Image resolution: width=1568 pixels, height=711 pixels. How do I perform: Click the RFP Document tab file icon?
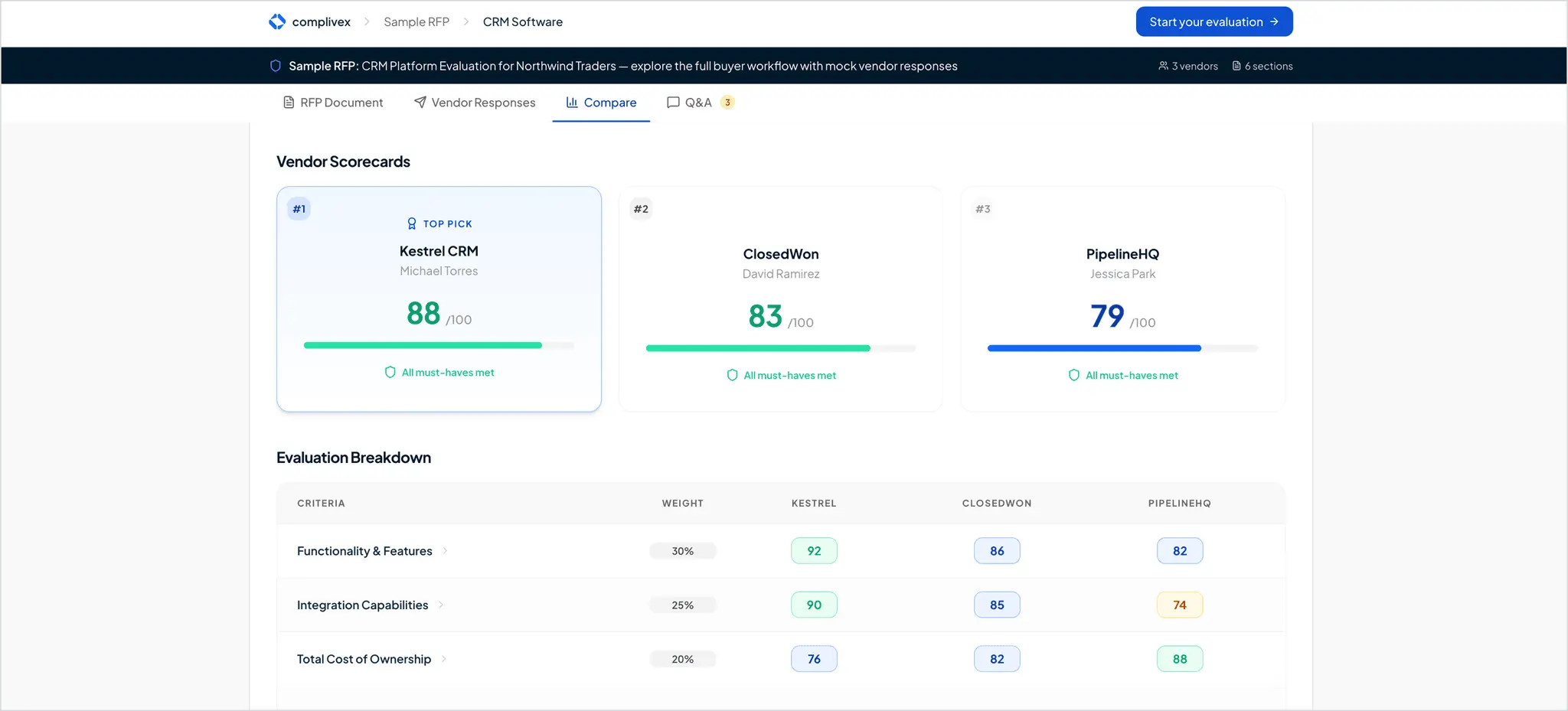click(289, 103)
